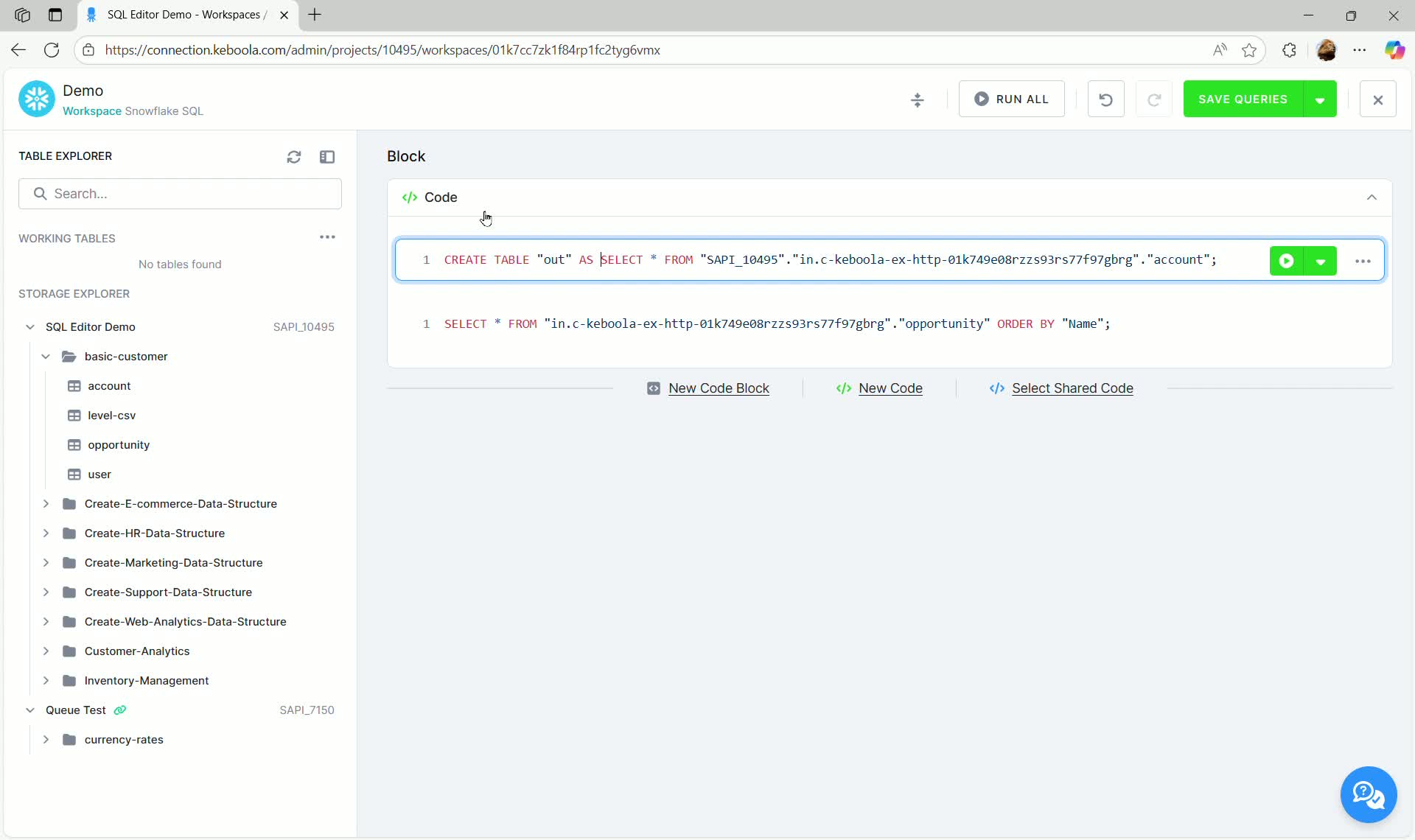Toggle the Table Explorer panel layout view
Image resolution: width=1415 pixels, height=840 pixels.
coord(328,156)
